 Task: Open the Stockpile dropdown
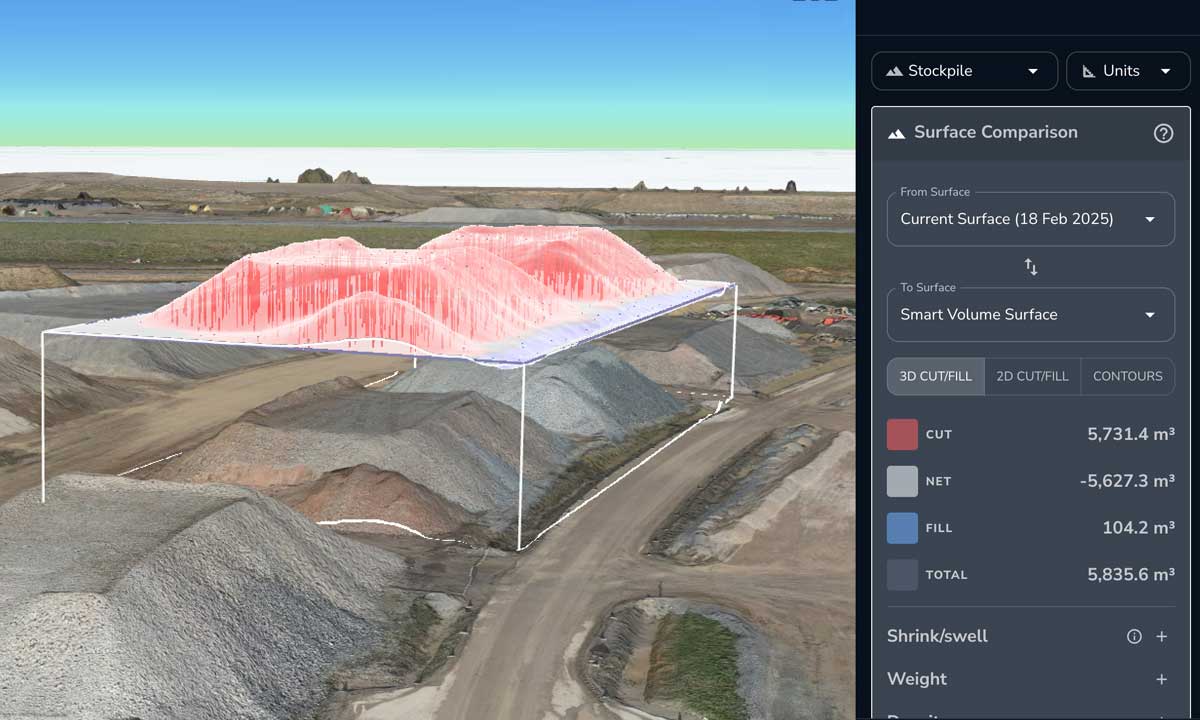pyautogui.click(x=964, y=71)
